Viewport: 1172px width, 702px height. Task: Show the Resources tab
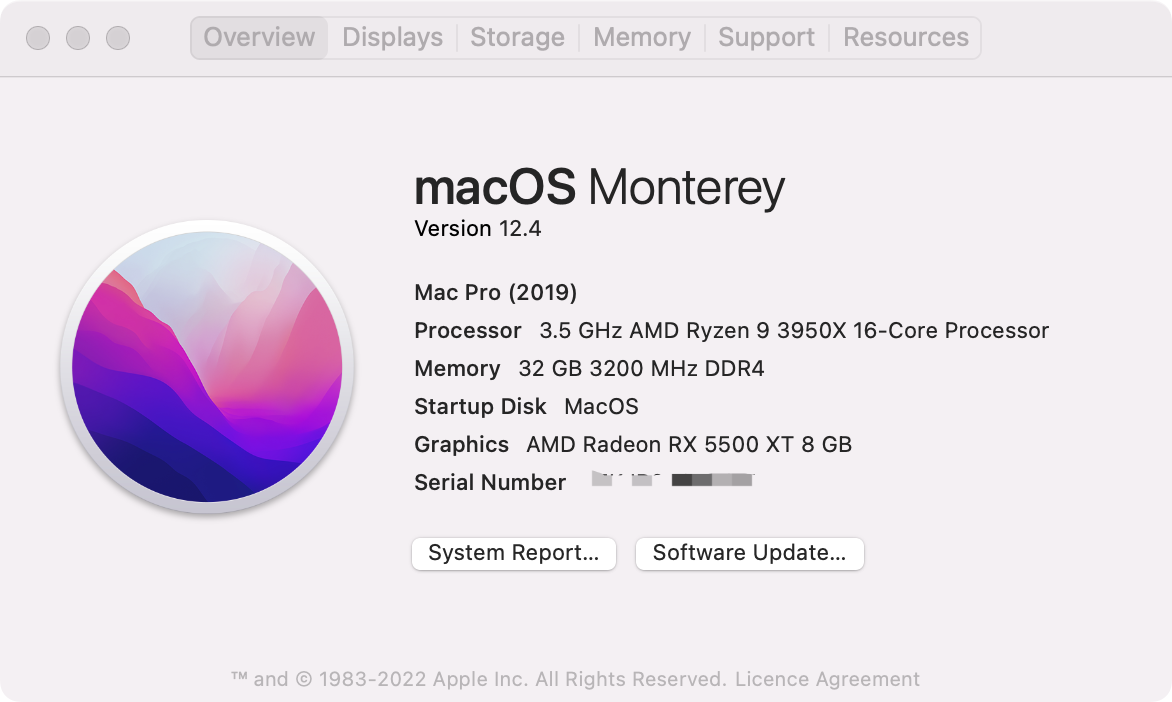(905, 38)
